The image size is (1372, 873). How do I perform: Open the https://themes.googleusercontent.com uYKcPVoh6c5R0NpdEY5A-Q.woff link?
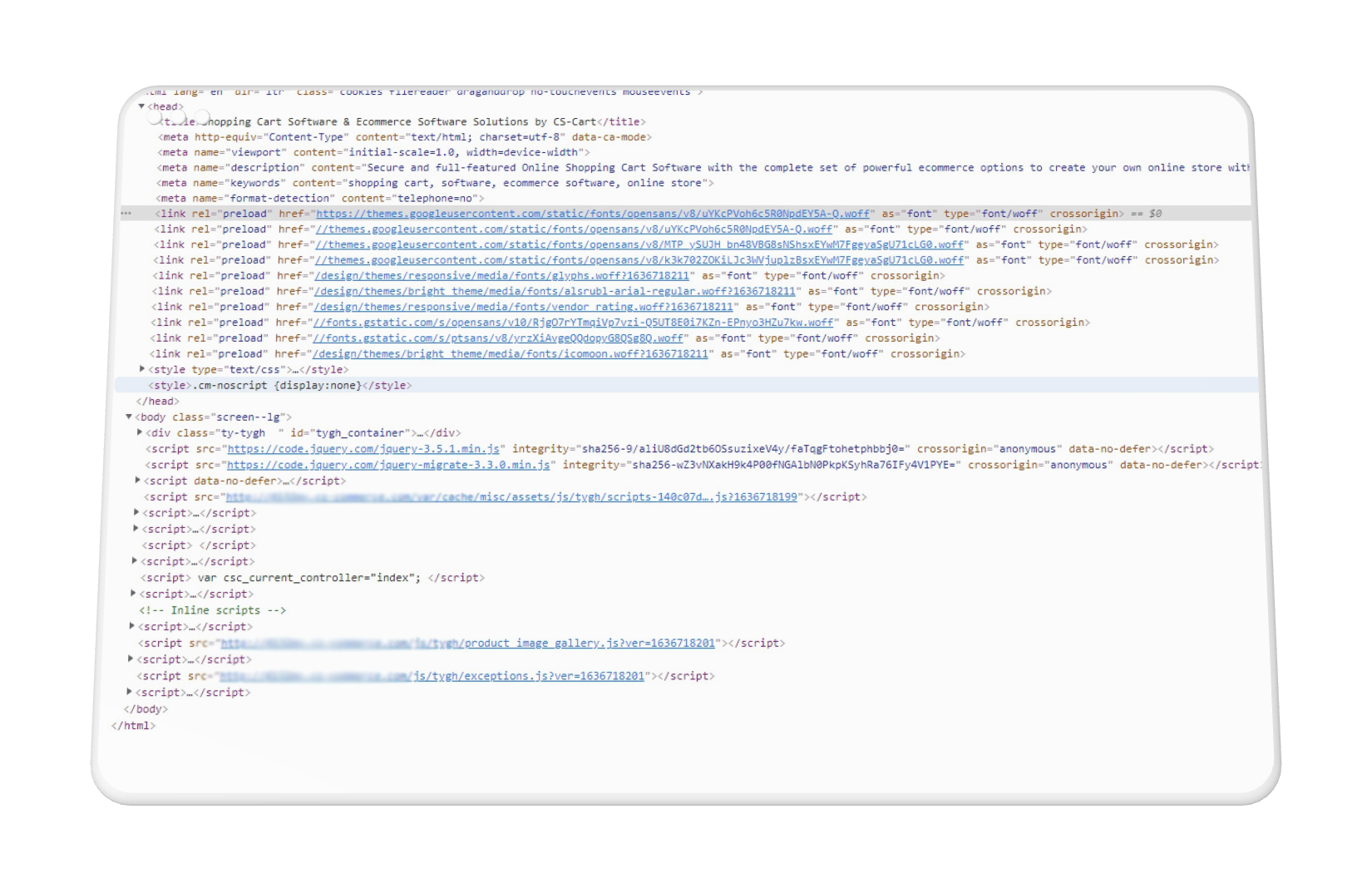tap(593, 214)
